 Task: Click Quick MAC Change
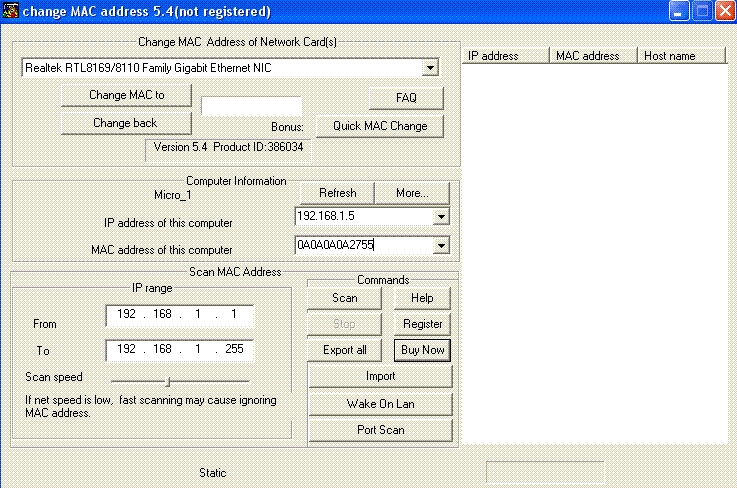[380, 126]
